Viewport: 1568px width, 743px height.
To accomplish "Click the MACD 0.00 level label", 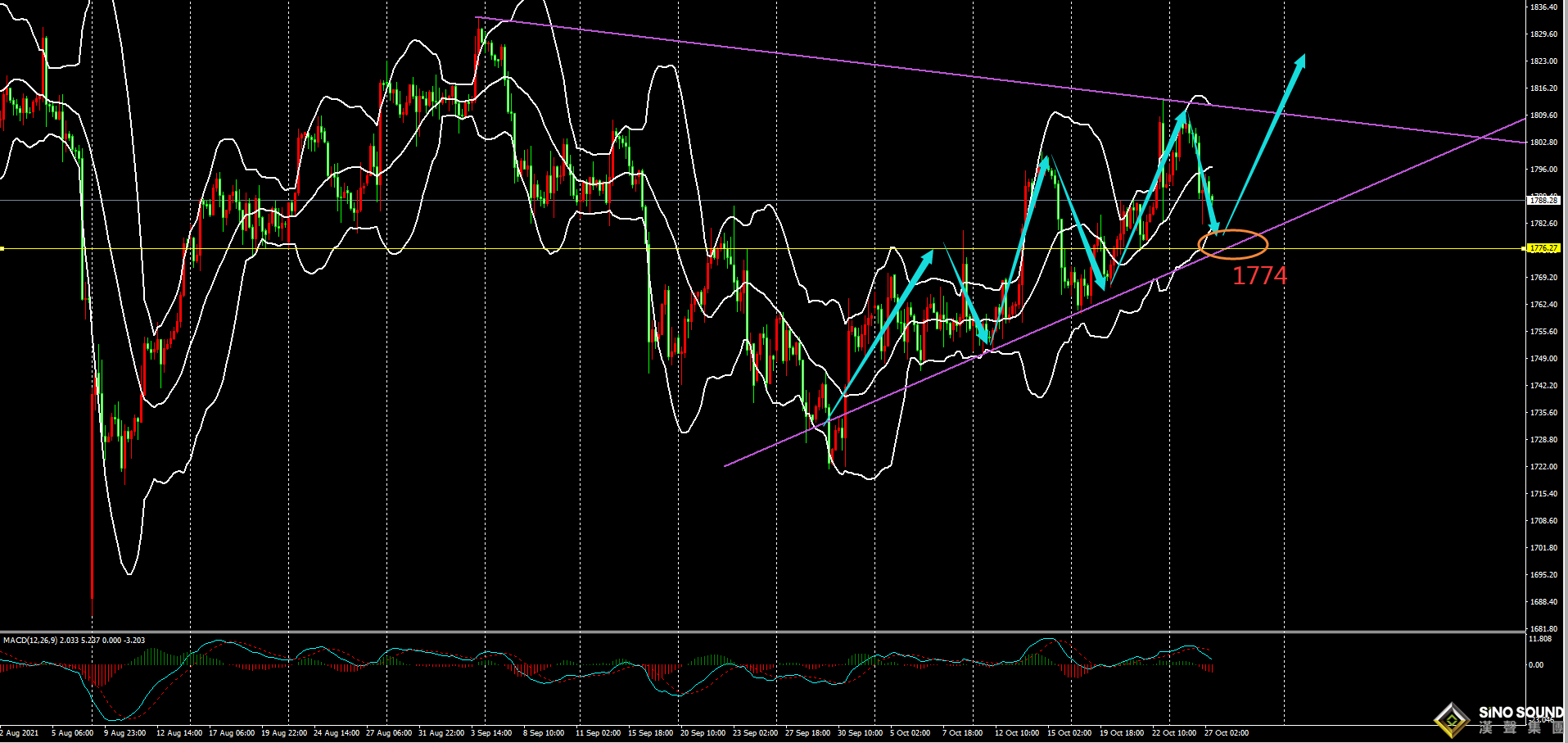I will click(x=1536, y=665).
